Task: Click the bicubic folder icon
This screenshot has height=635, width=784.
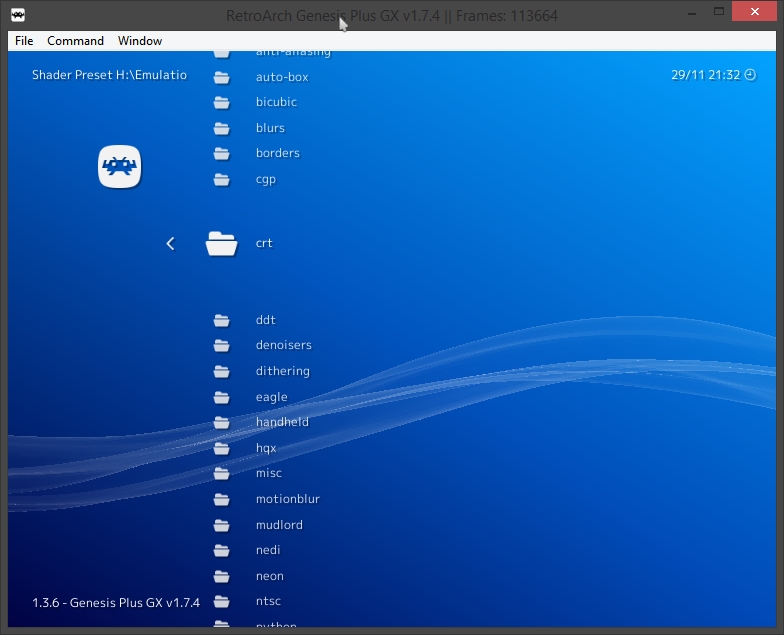Action: click(222, 102)
